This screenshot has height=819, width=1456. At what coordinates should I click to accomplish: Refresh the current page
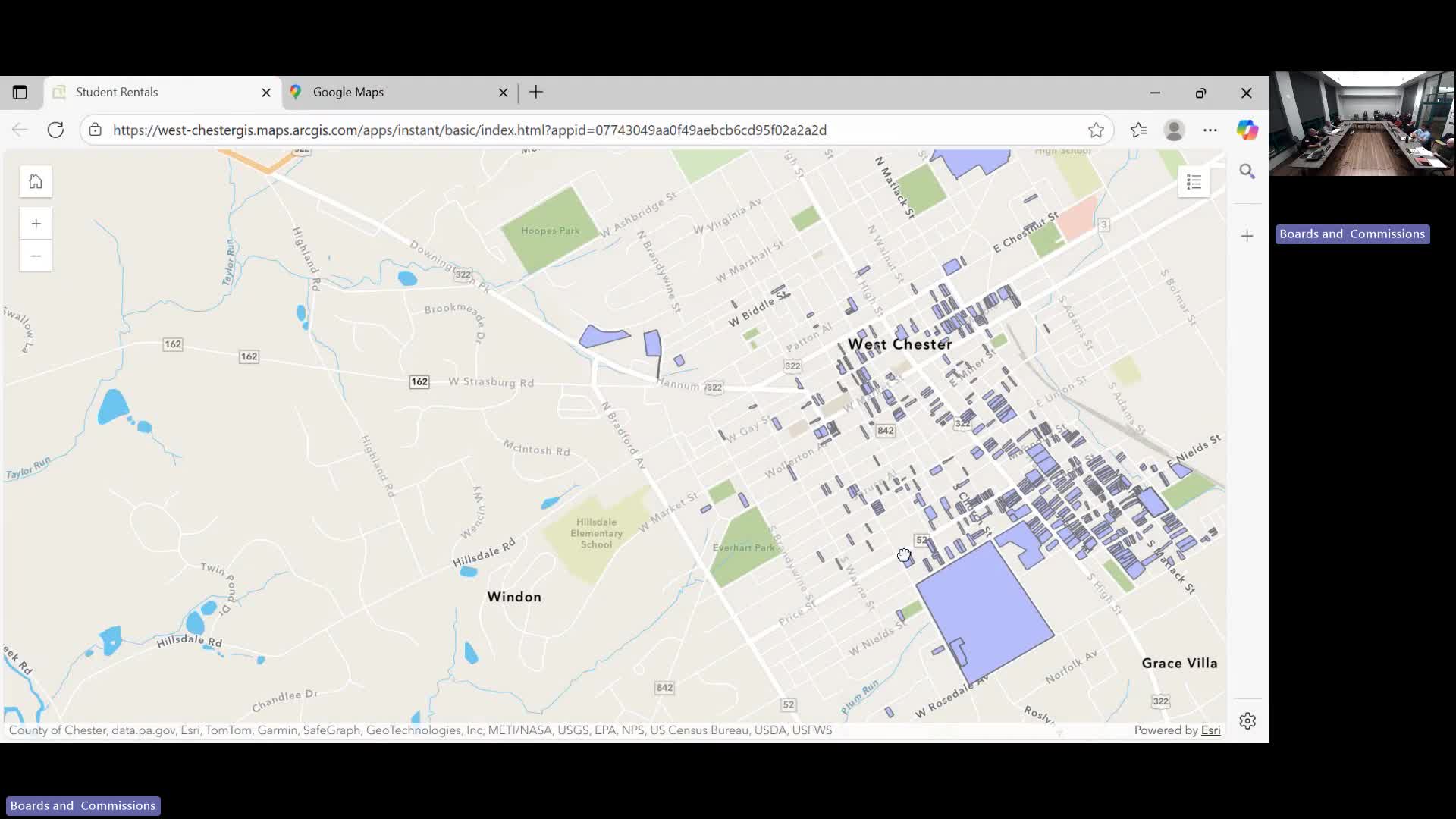click(55, 130)
